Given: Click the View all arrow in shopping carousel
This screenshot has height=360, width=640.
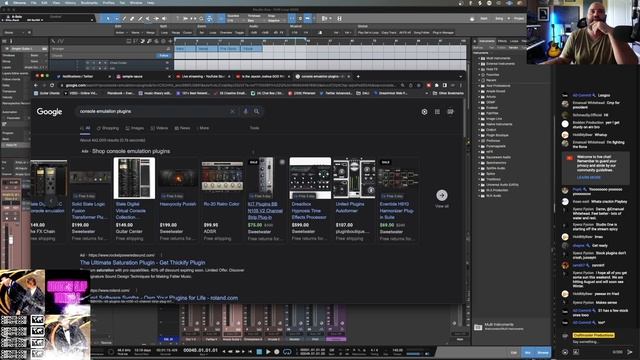Looking at the screenshot, I should coord(442,195).
